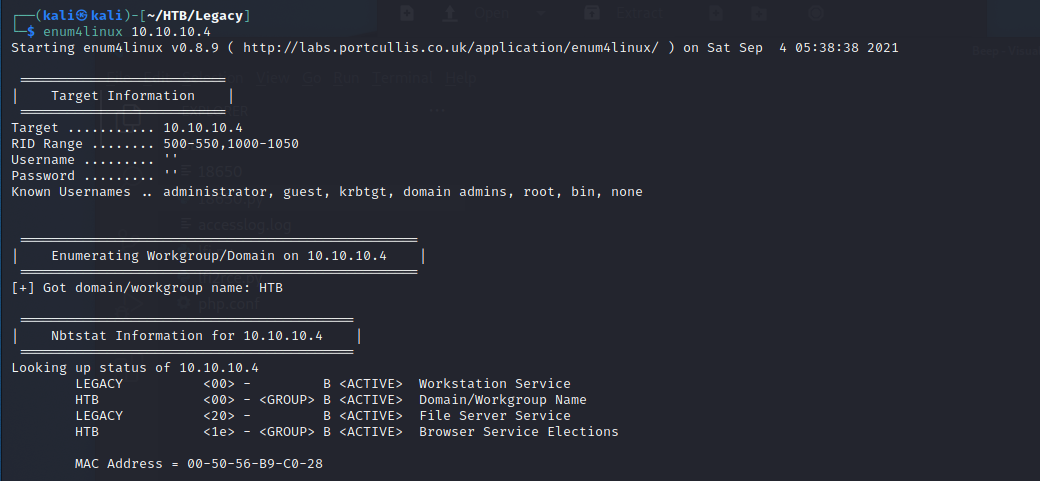Click the new archive icon in faint toolbar
This screenshot has width=1040, height=481.
tap(406, 13)
